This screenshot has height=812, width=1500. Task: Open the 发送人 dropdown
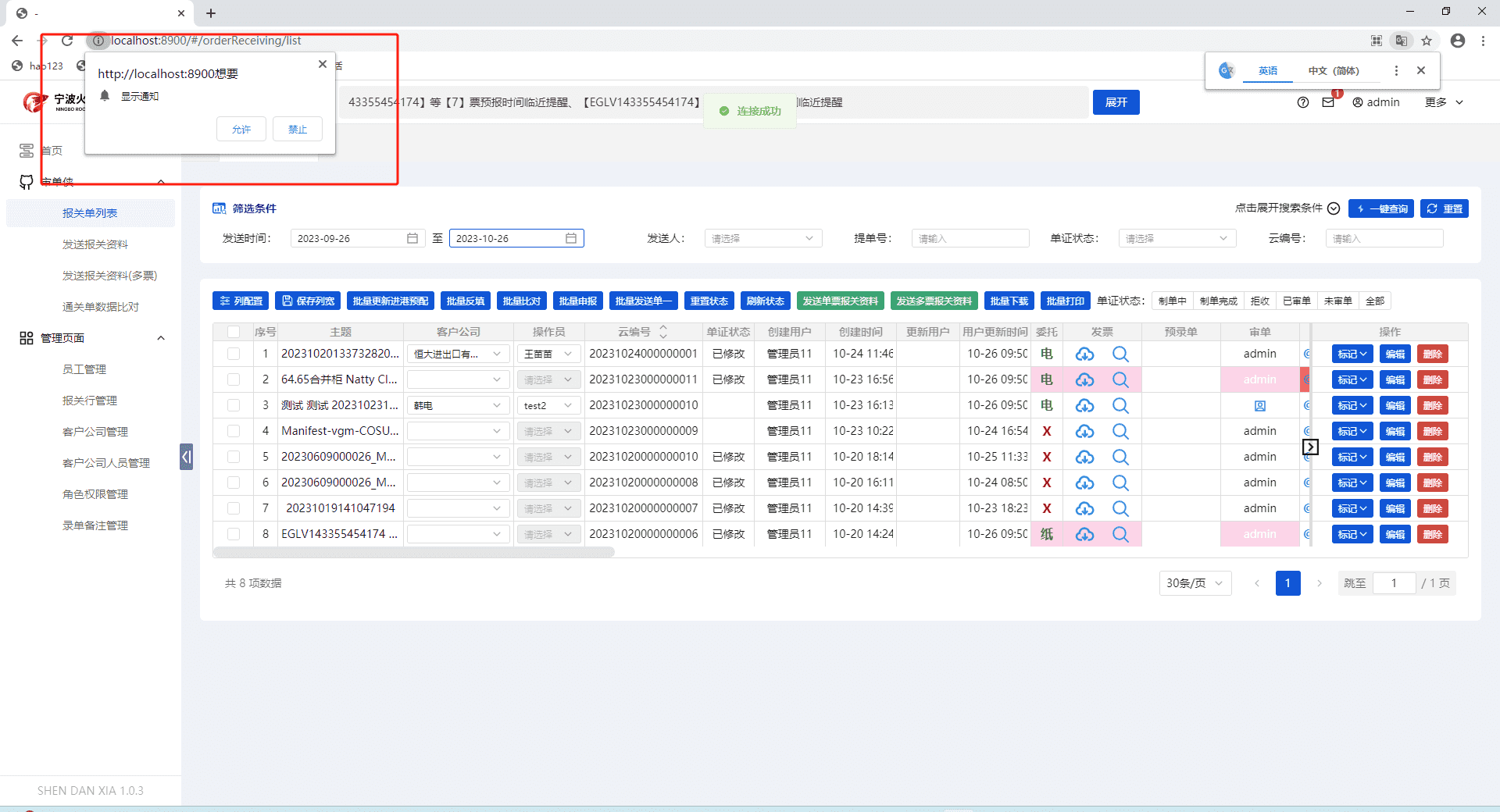(763, 238)
